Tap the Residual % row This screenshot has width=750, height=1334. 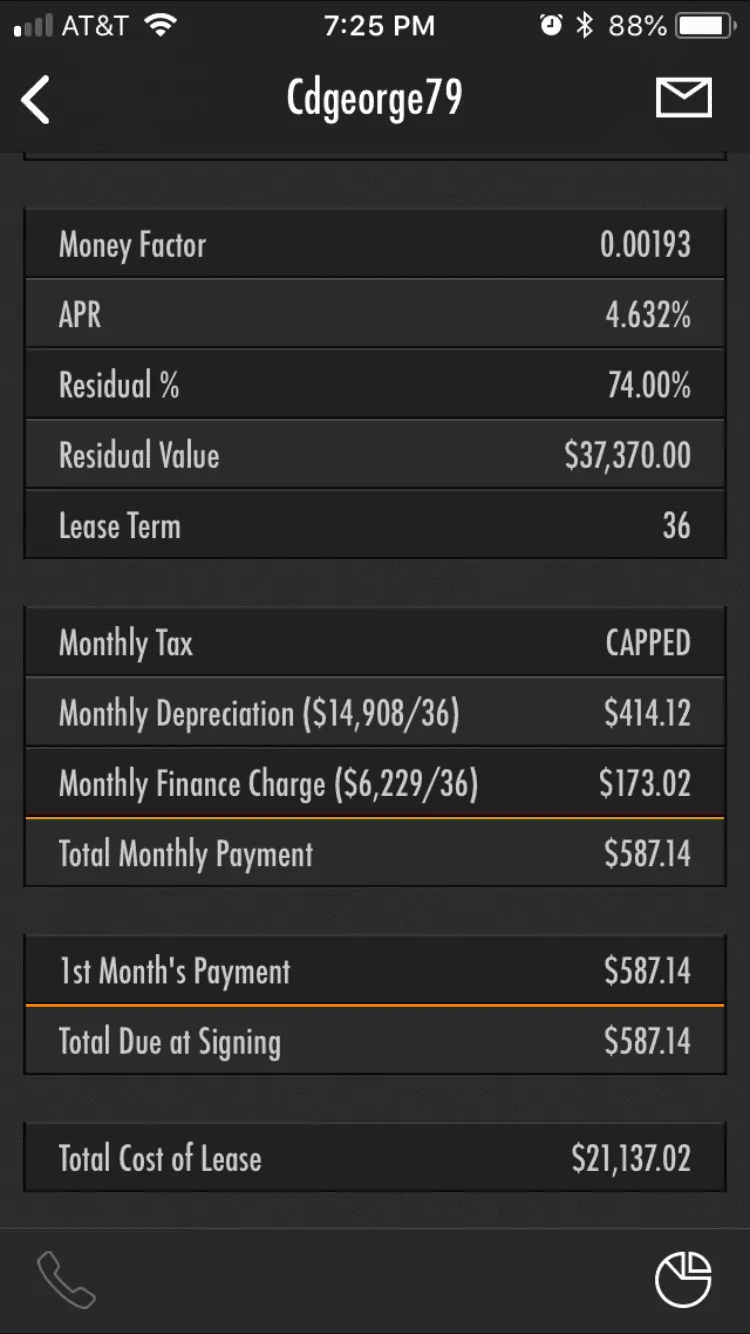coord(375,384)
